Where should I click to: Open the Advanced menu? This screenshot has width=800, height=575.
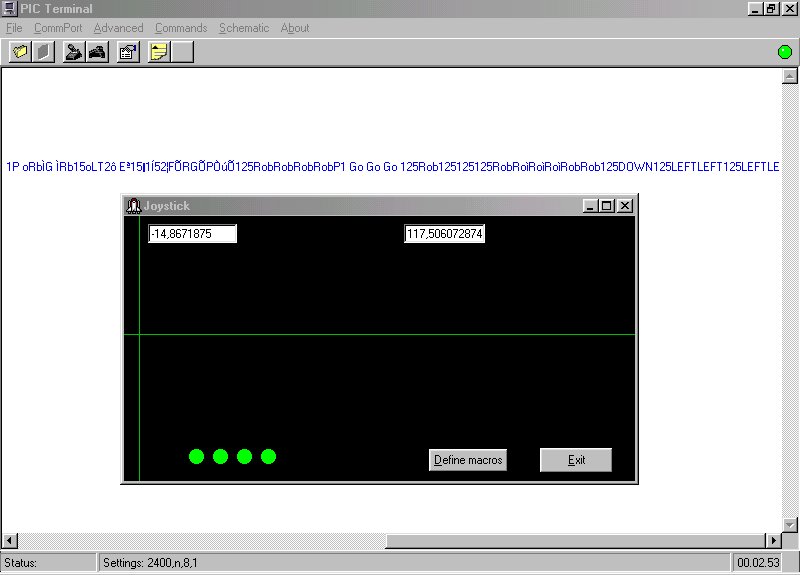pyautogui.click(x=118, y=28)
